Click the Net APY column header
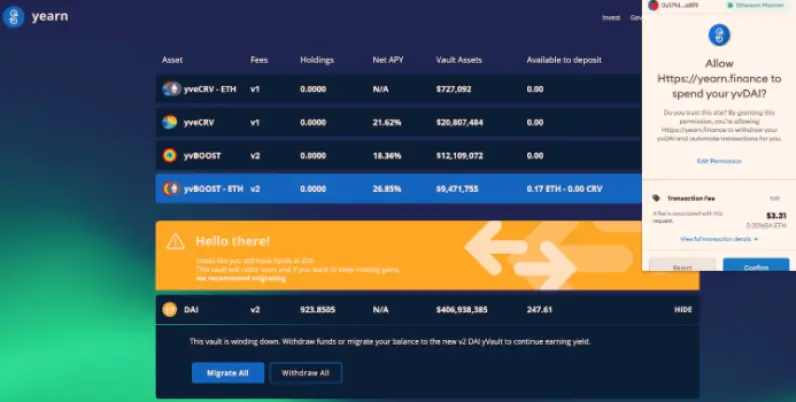The height and width of the screenshot is (402, 796). tap(388, 60)
